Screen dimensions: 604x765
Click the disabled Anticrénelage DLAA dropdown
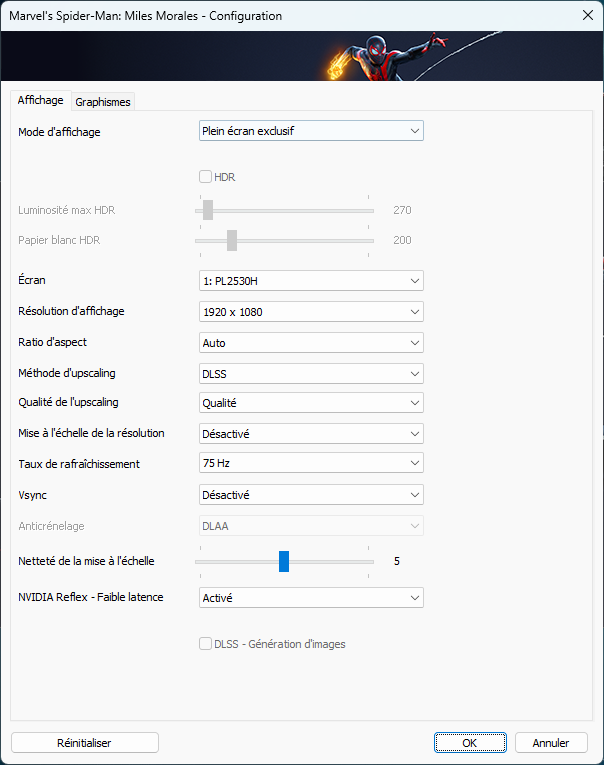click(311, 526)
